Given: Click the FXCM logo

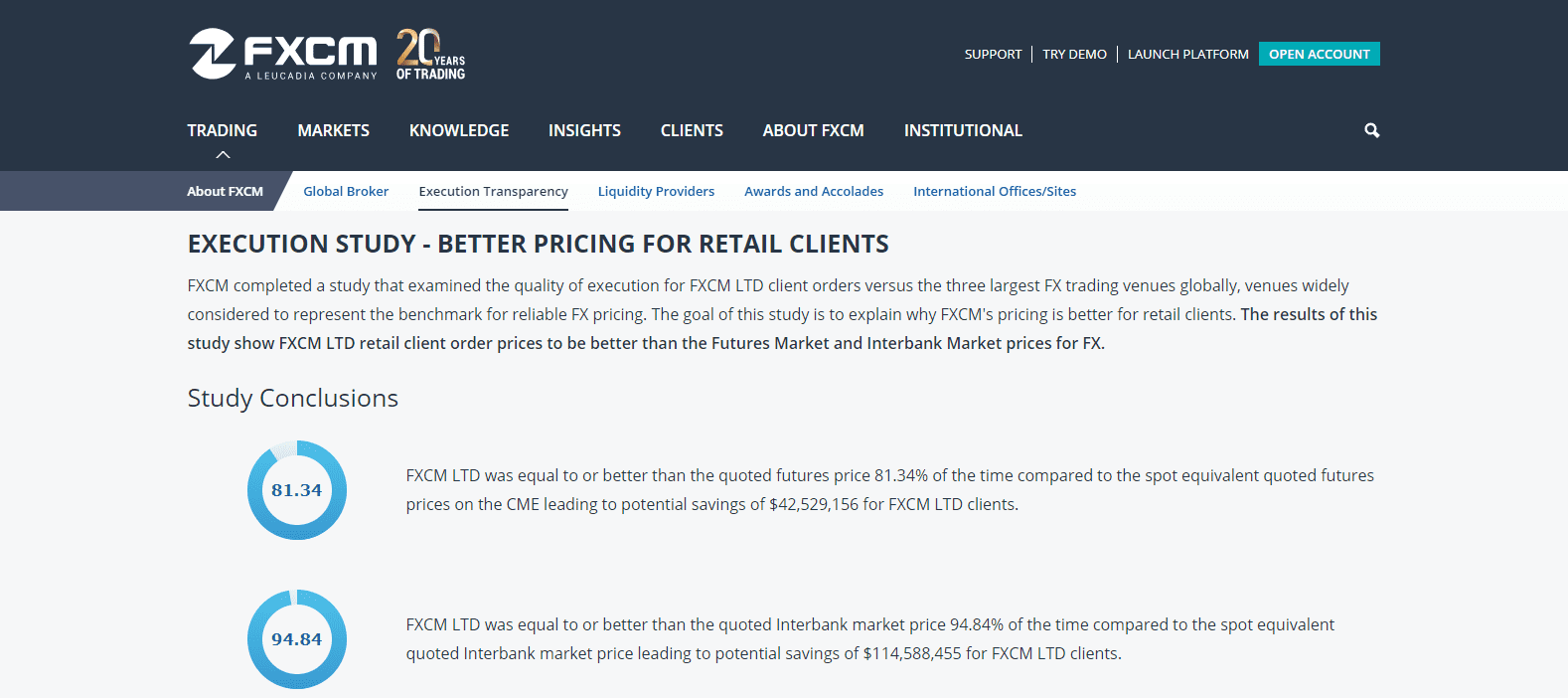Looking at the screenshot, I should pos(283,55).
